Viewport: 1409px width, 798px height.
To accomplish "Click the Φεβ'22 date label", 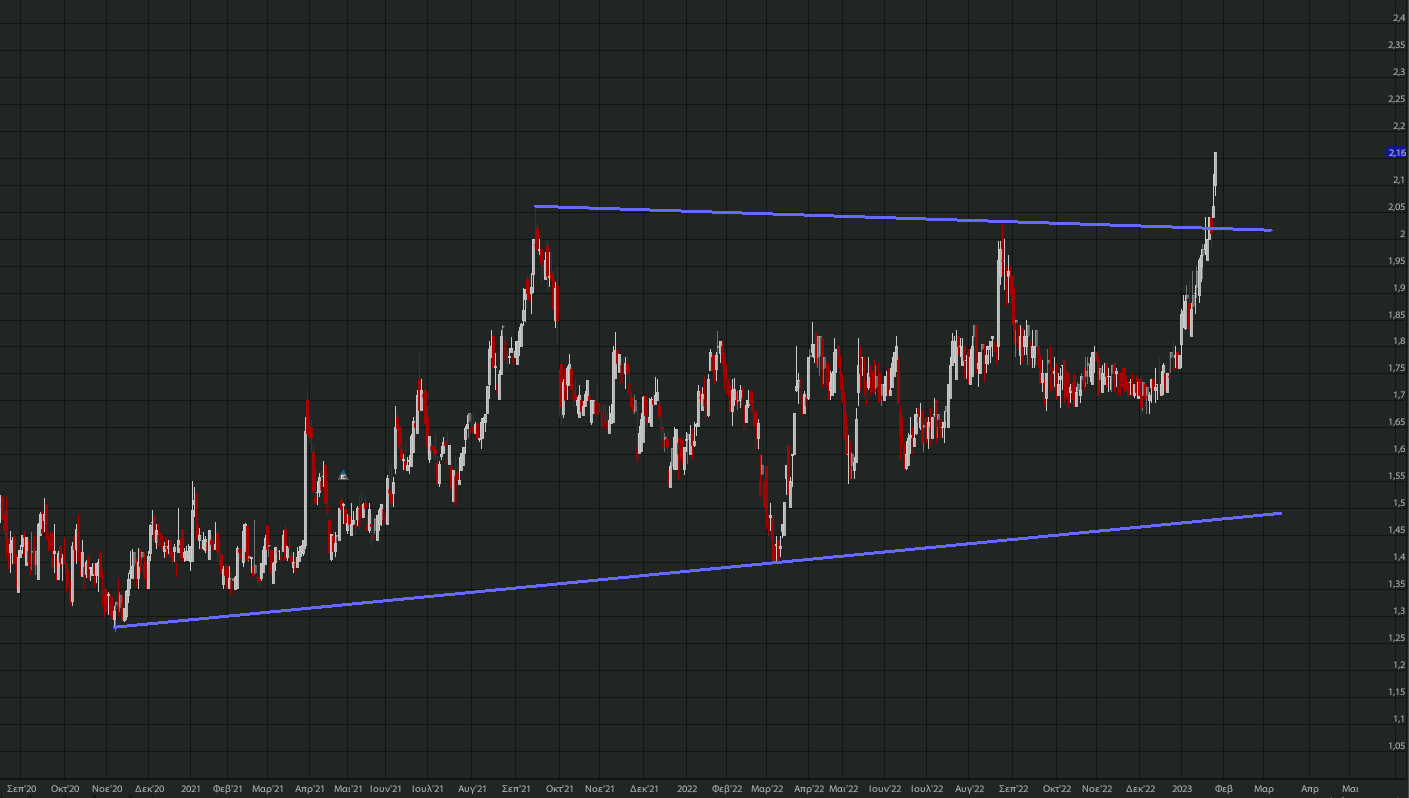I will point(727,789).
